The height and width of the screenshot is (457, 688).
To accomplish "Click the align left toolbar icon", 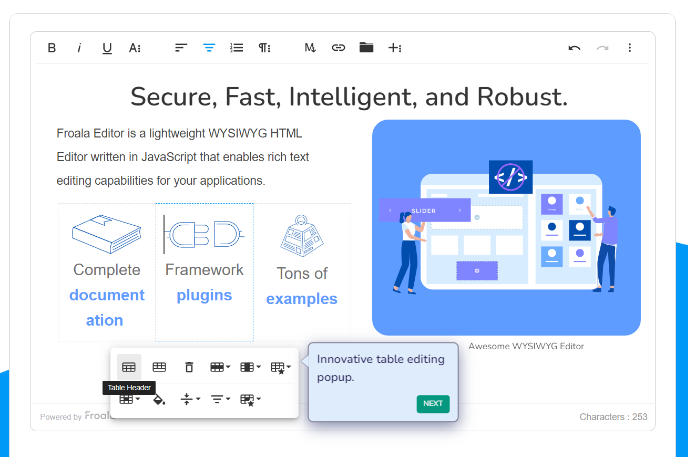I will tap(181, 48).
